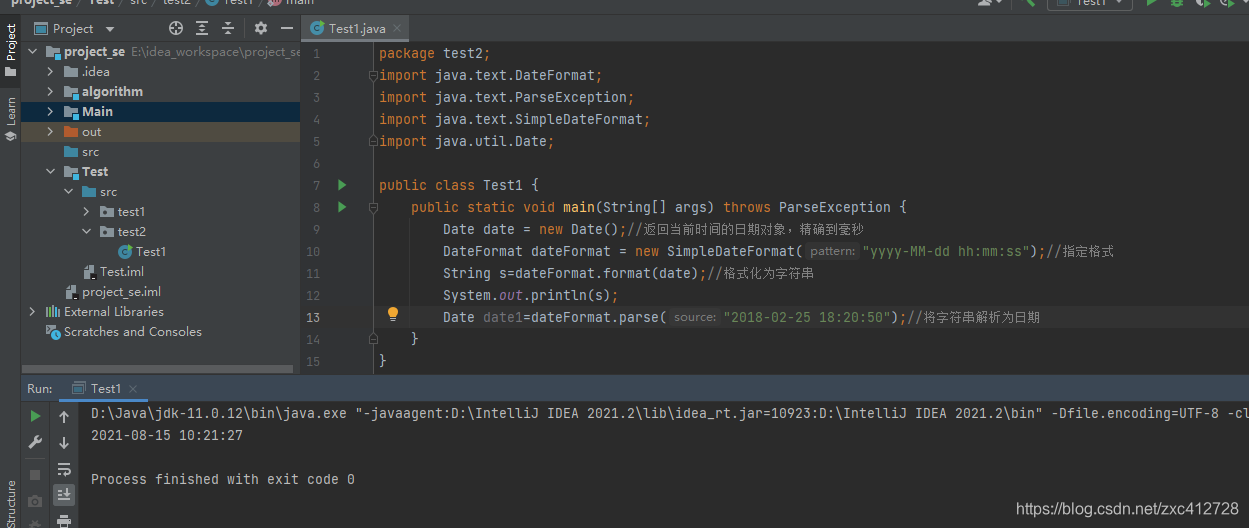The width and height of the screenshot is (1249, 528).
Task: Click line number 13 in the gutter
Action: [313, 317]
